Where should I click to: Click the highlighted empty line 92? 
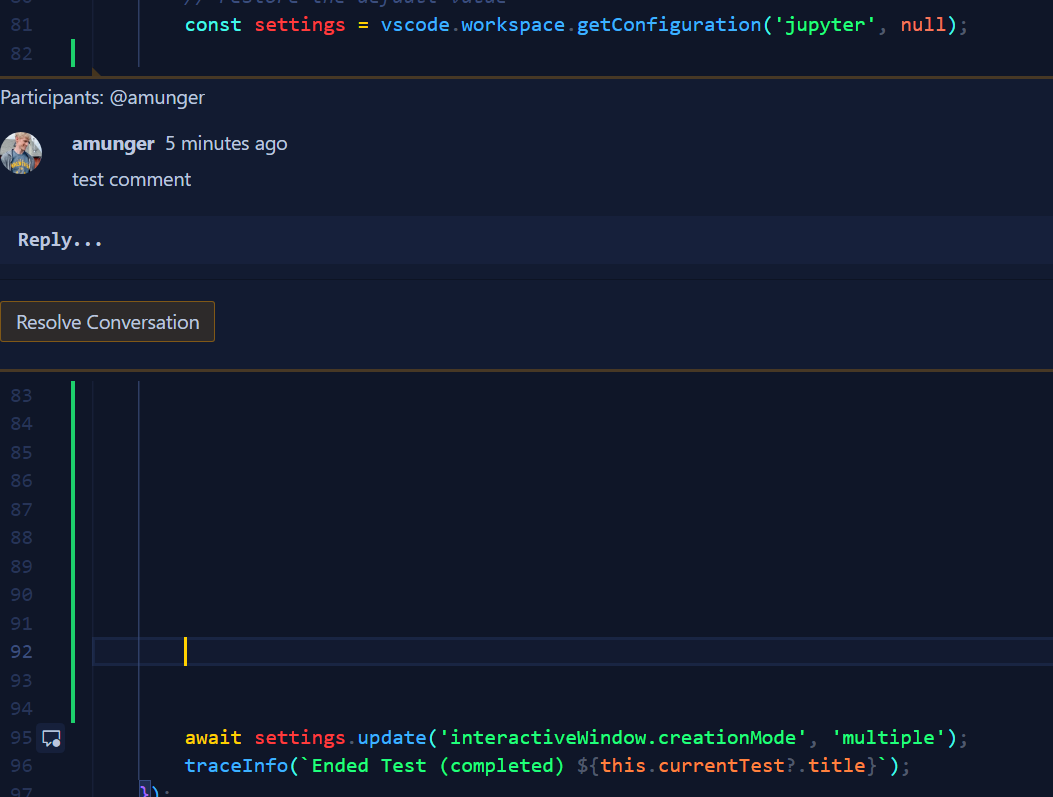(400, 651)
